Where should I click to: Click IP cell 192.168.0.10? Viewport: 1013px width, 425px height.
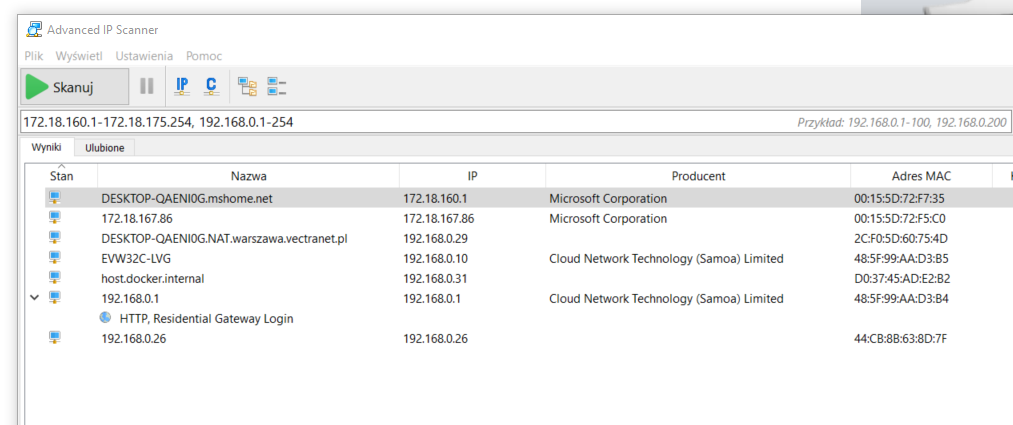click(x=435, y=259)
